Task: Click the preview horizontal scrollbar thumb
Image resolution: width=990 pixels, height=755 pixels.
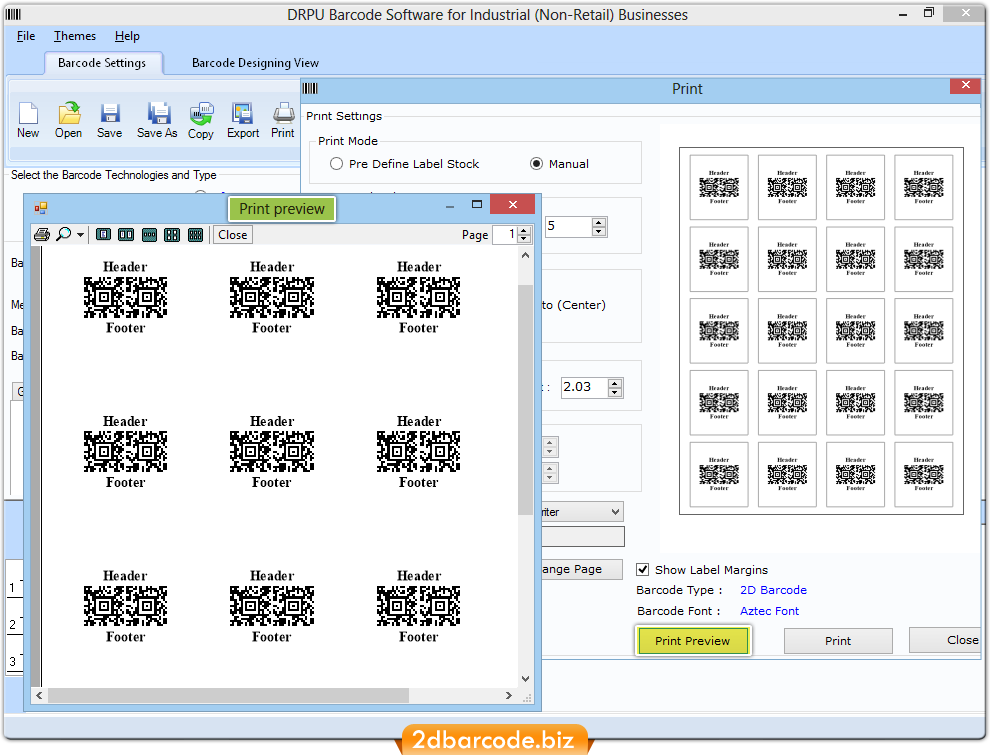Action: [229, 696]
